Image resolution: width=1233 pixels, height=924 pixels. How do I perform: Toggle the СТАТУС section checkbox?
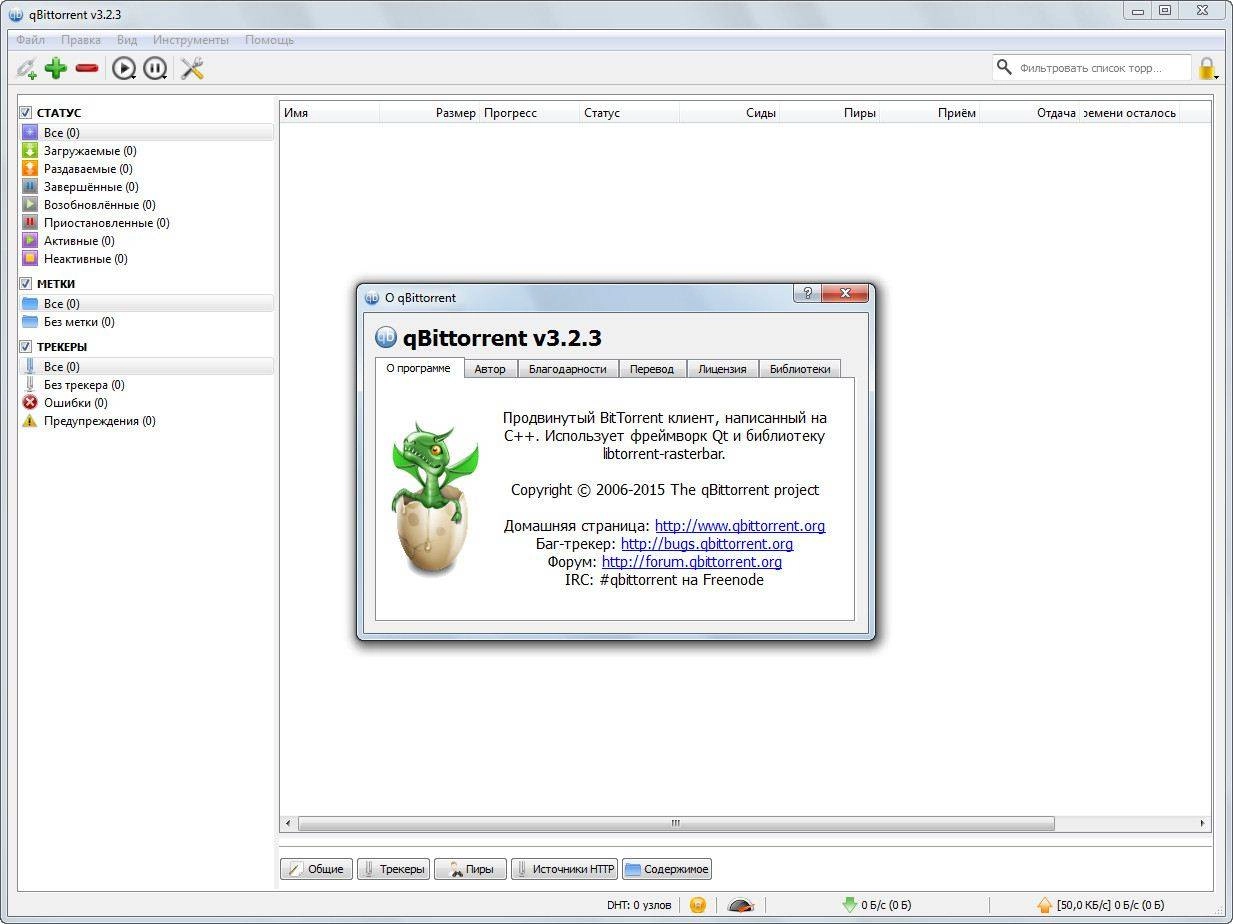point(26,113)
